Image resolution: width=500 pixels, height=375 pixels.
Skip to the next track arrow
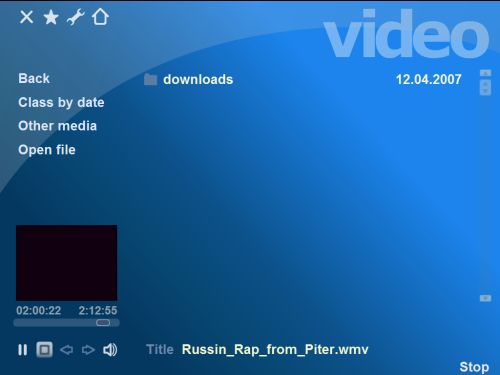(88, 350)
